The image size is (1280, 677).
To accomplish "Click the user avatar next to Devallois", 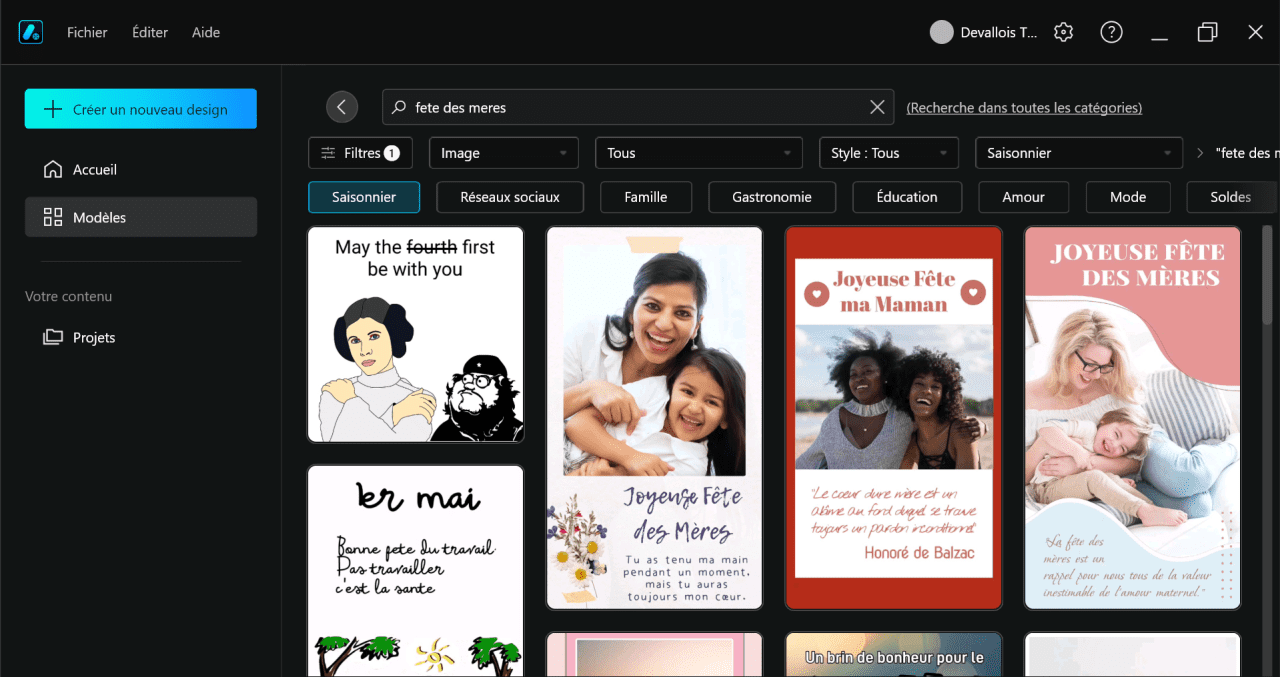I will pyautogui.click(x=941, y=32).
